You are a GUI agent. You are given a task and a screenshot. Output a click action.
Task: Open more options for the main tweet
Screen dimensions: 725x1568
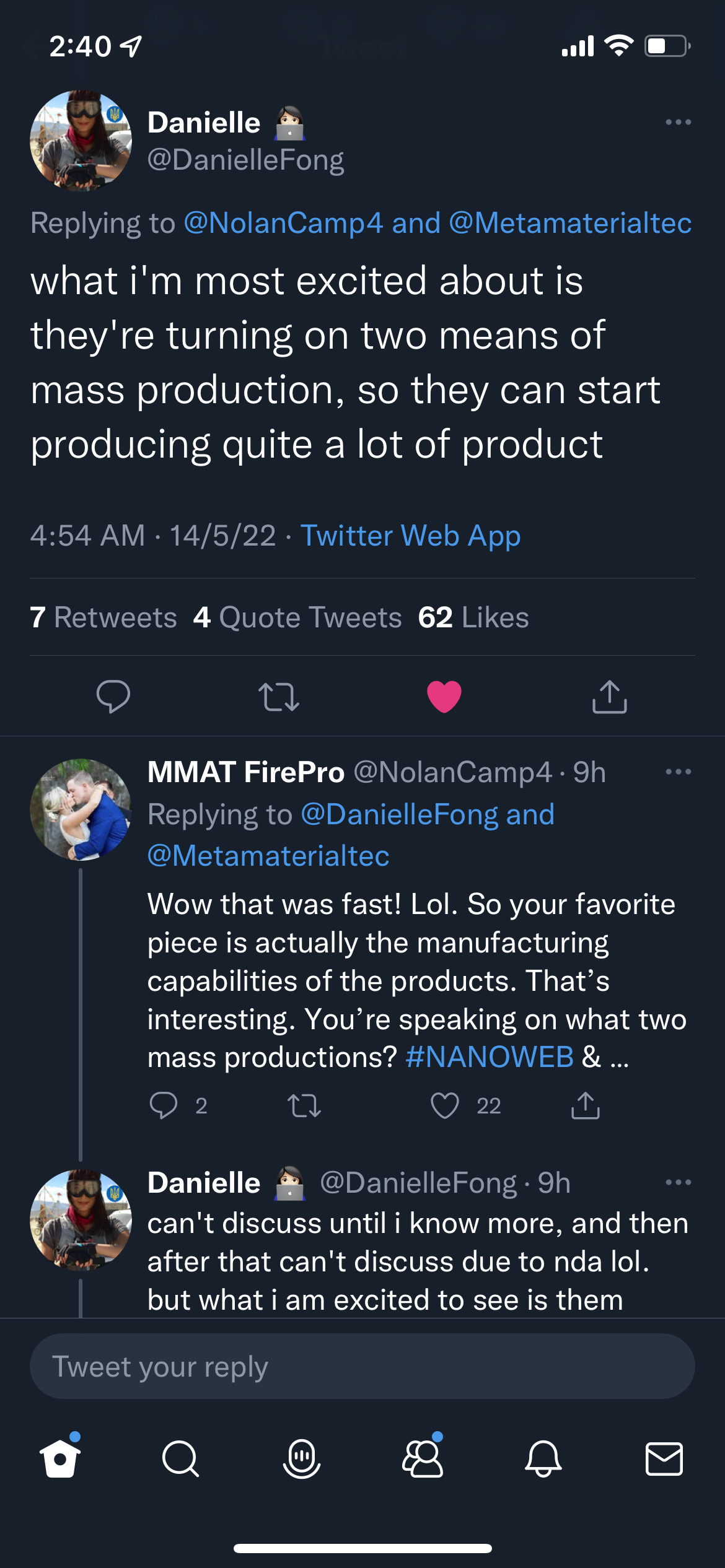[x=678, y=122]
